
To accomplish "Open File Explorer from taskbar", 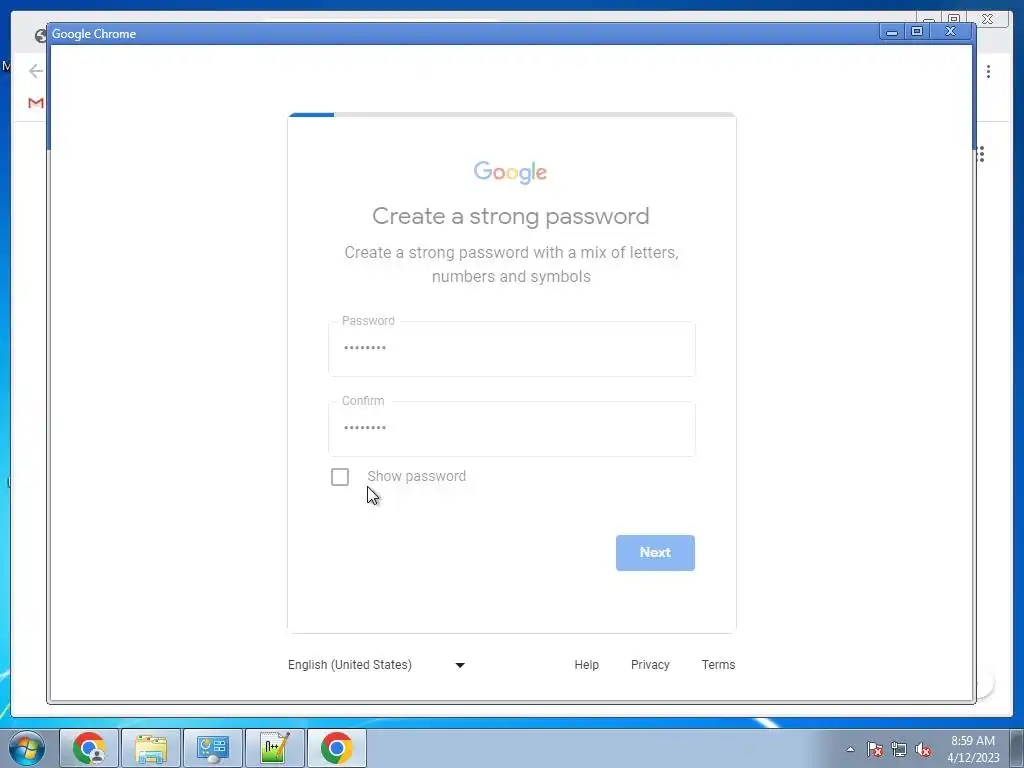I will pos(152,748).
